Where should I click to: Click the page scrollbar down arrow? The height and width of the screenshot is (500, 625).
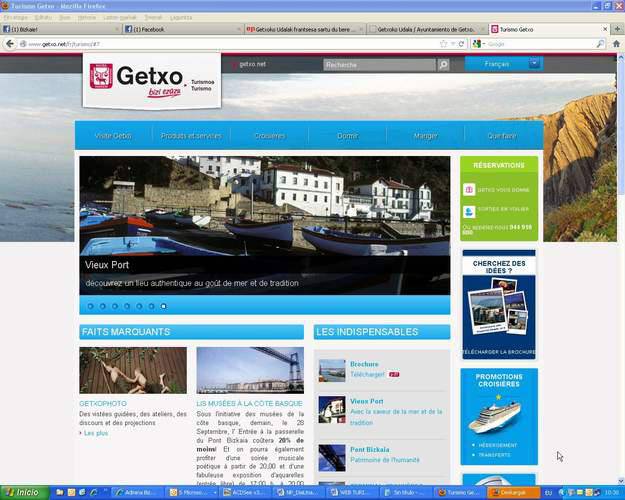(621, 480)
